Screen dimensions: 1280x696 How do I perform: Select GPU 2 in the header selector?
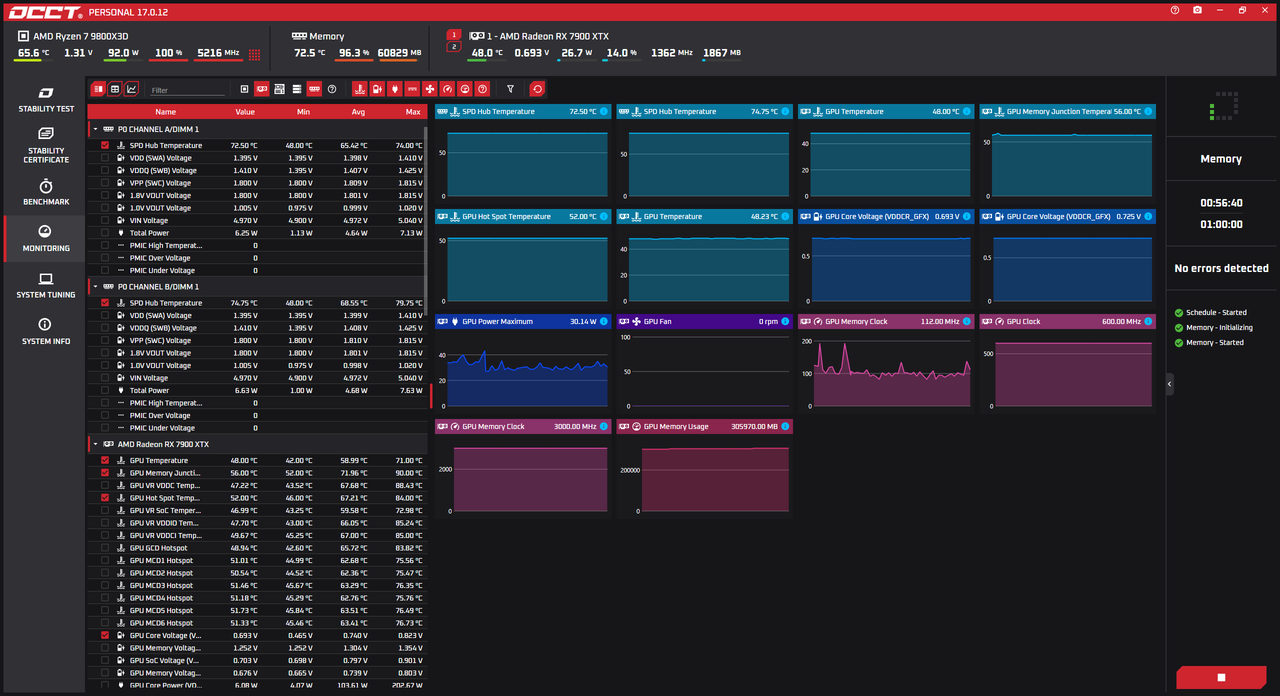pyautogui.click(x=454, y=47)
